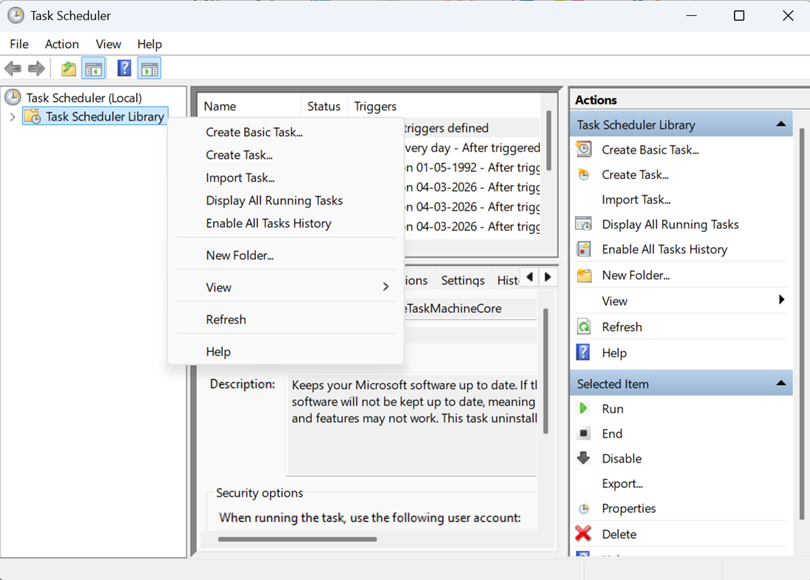Click the green Run arrow icon
The width and height of the screenshot is (810, 580).
click(583, 409)
